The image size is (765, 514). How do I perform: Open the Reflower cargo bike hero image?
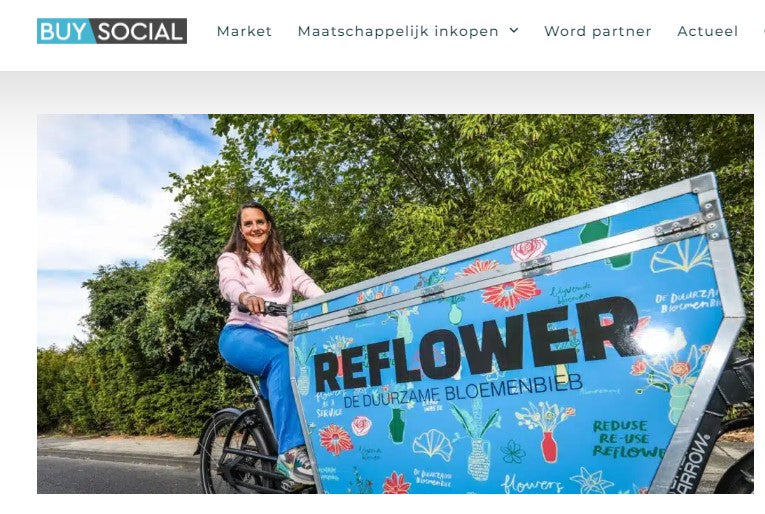click(x=395, y=304)
